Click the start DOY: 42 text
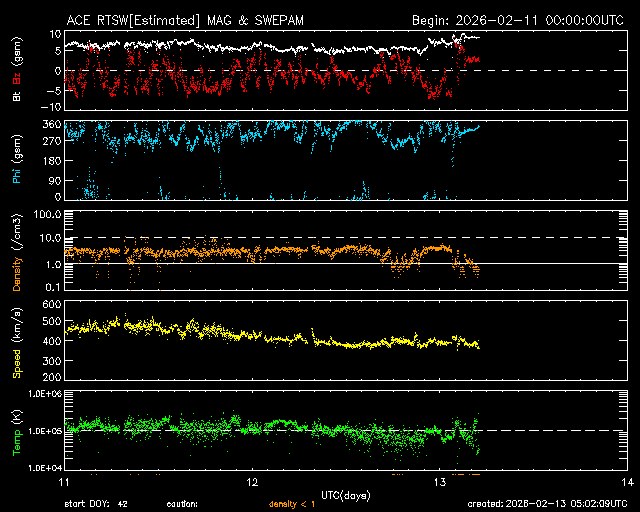This screenshot has width=640, height=512. (x=95, y=504)
